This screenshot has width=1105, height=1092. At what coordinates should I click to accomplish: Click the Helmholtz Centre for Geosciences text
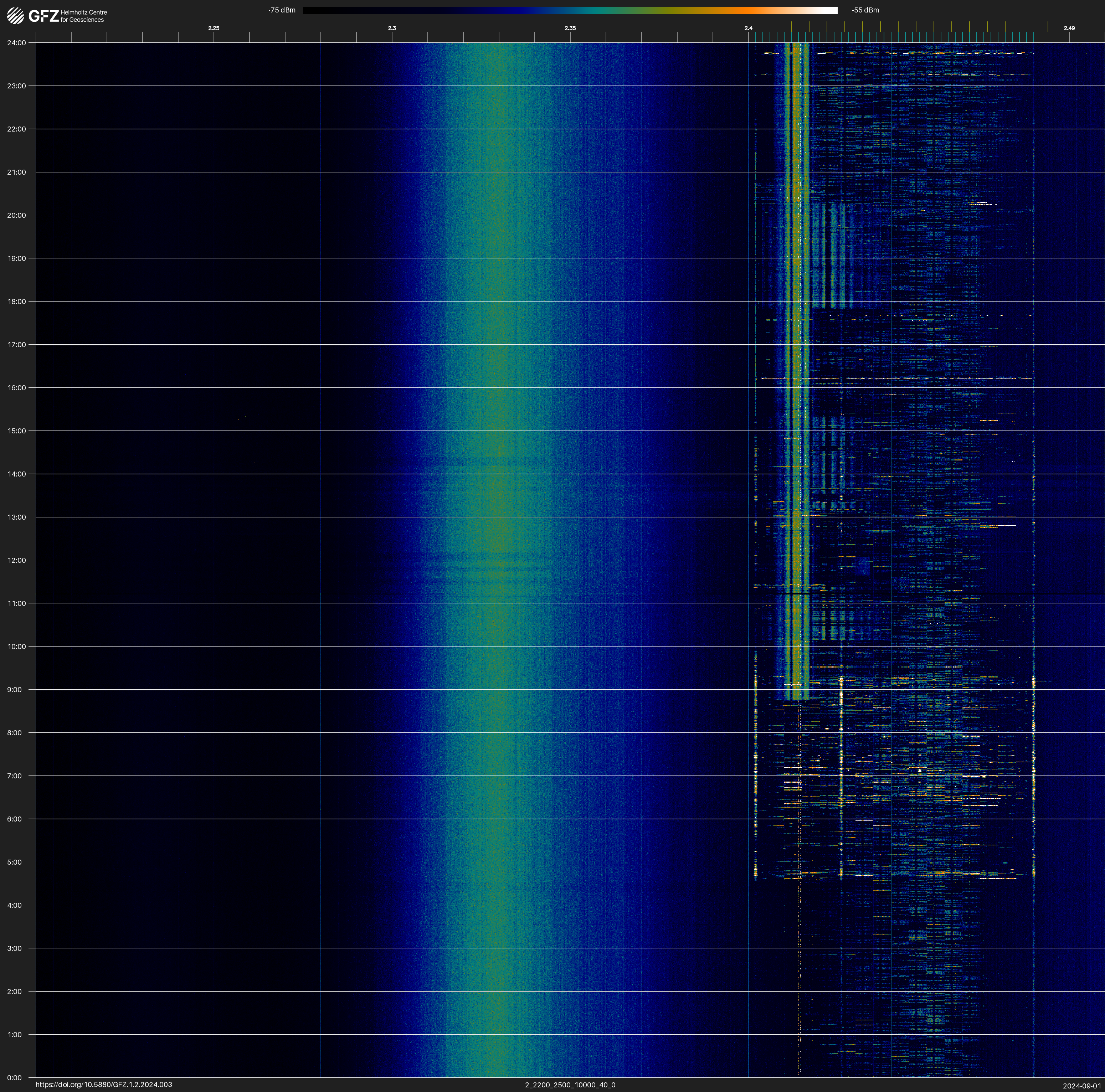click(83, 16)
